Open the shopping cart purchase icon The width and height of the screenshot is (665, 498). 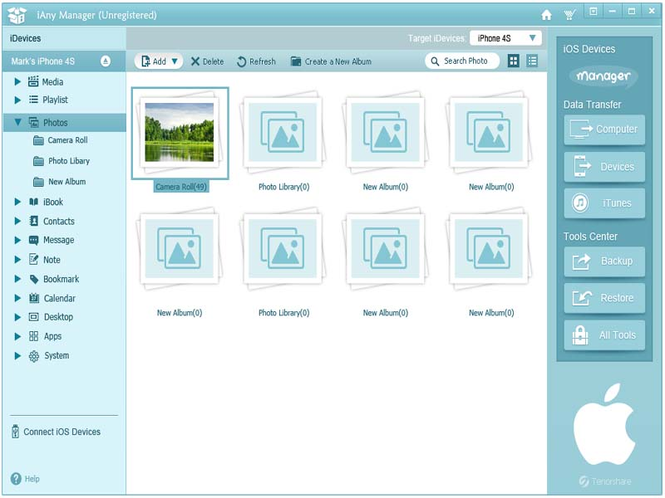click(x=570, y=15)
